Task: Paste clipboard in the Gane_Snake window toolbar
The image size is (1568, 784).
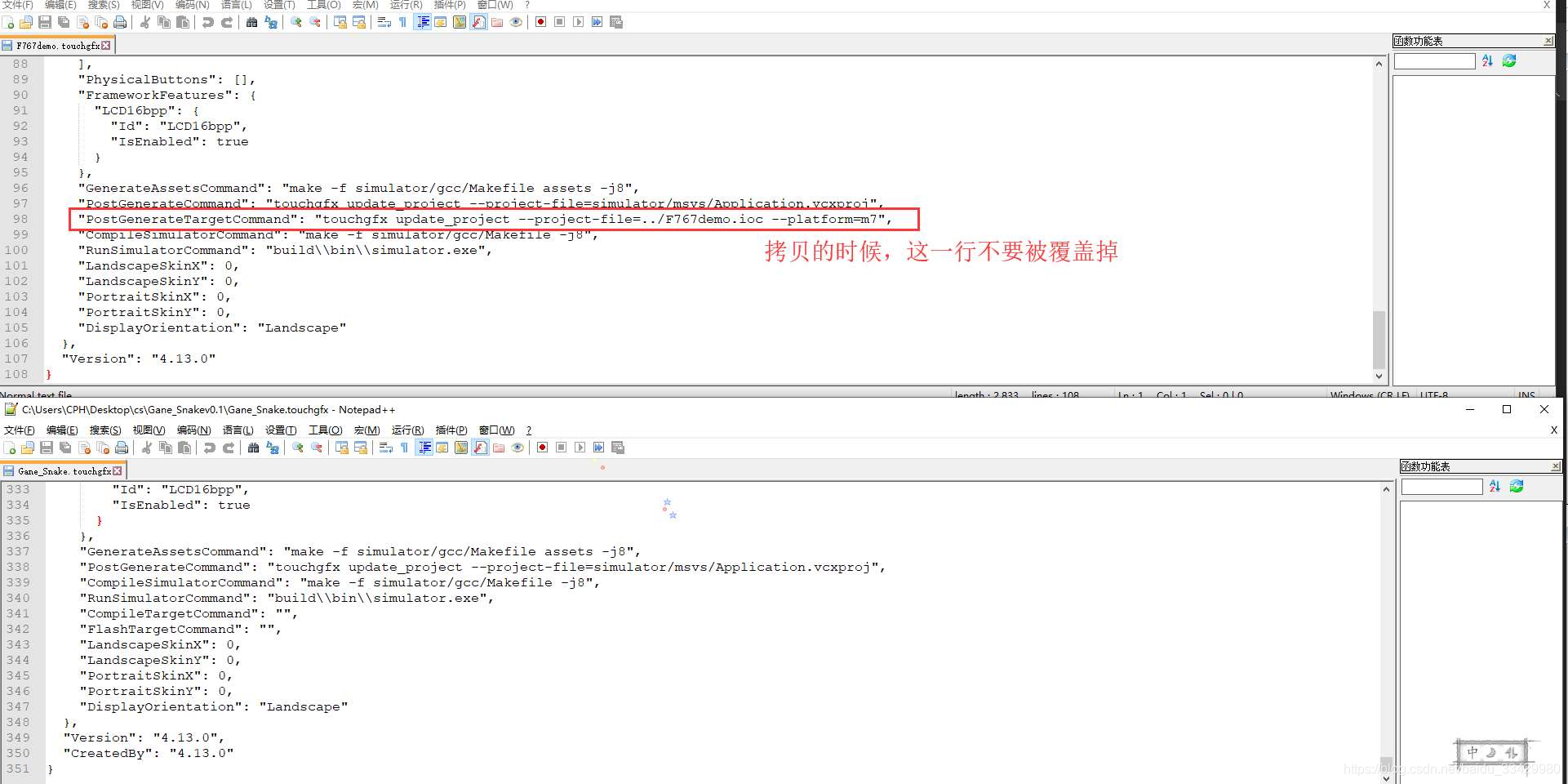Action: 184,448
